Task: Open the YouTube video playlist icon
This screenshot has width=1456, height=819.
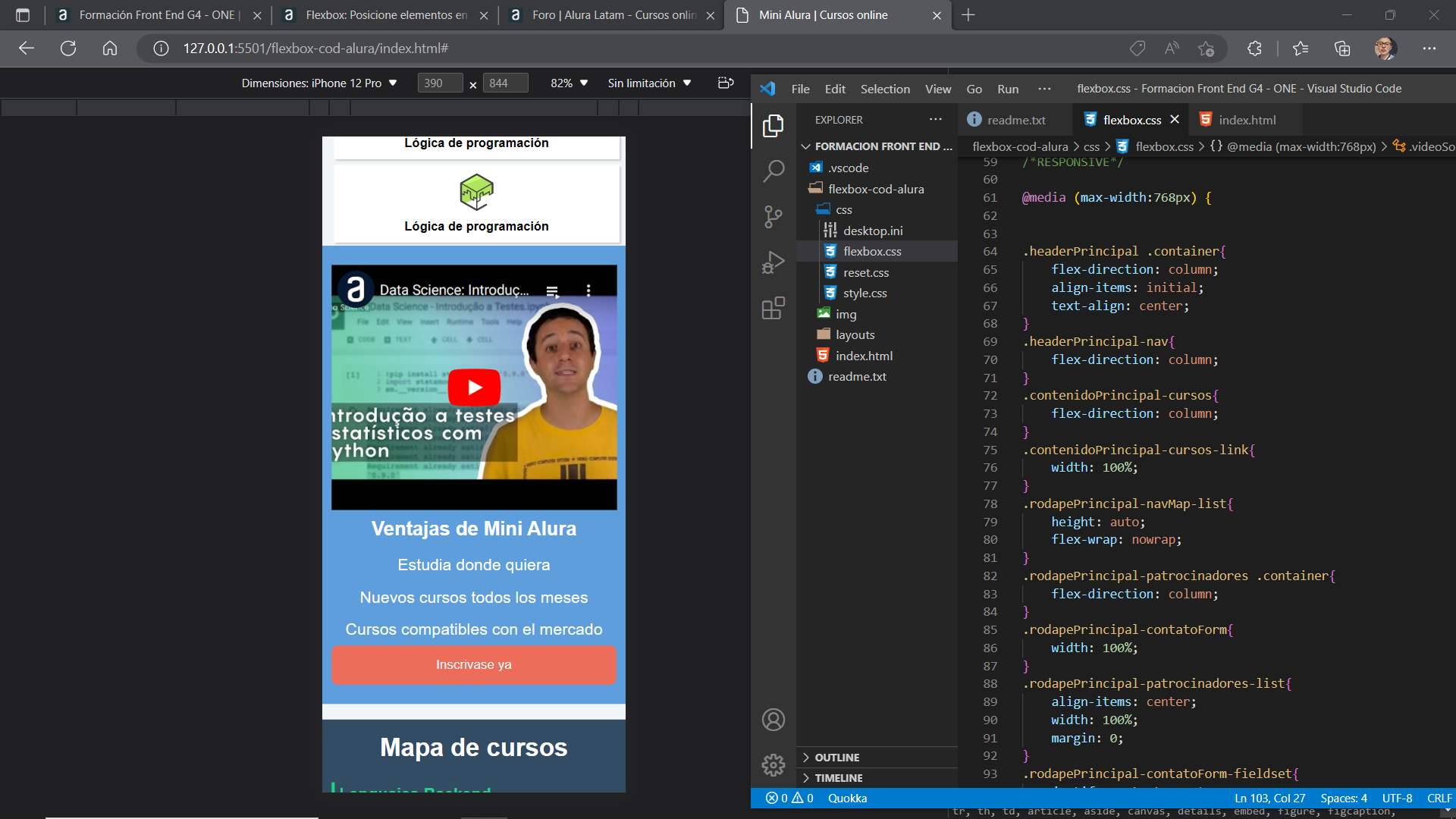Action: pos(552,290)
